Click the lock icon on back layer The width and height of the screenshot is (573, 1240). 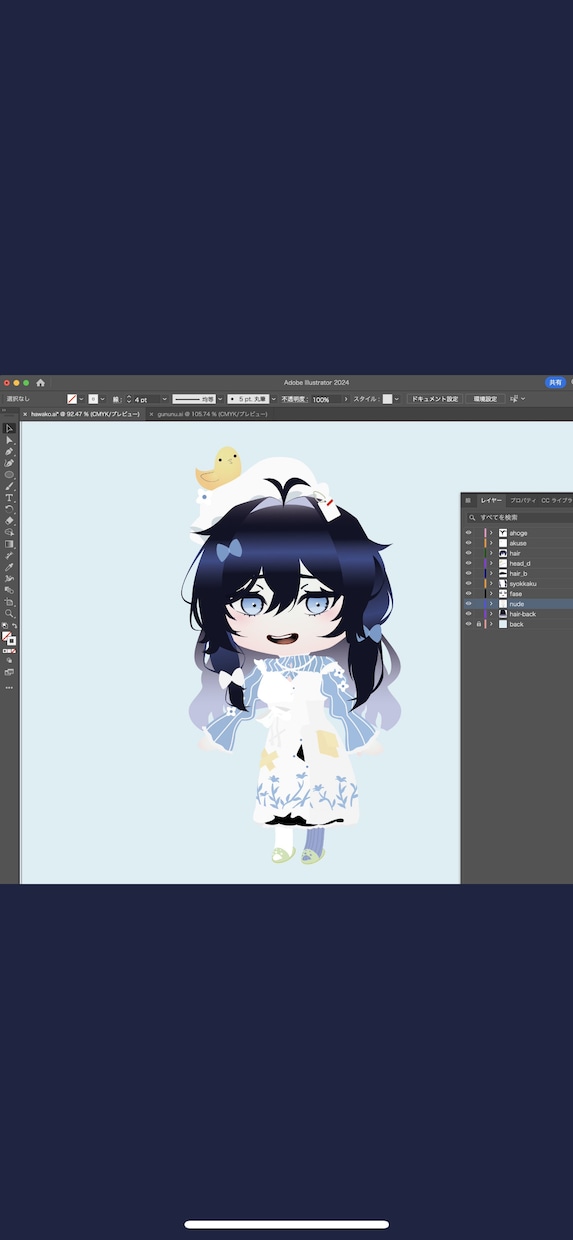[479, 624]
